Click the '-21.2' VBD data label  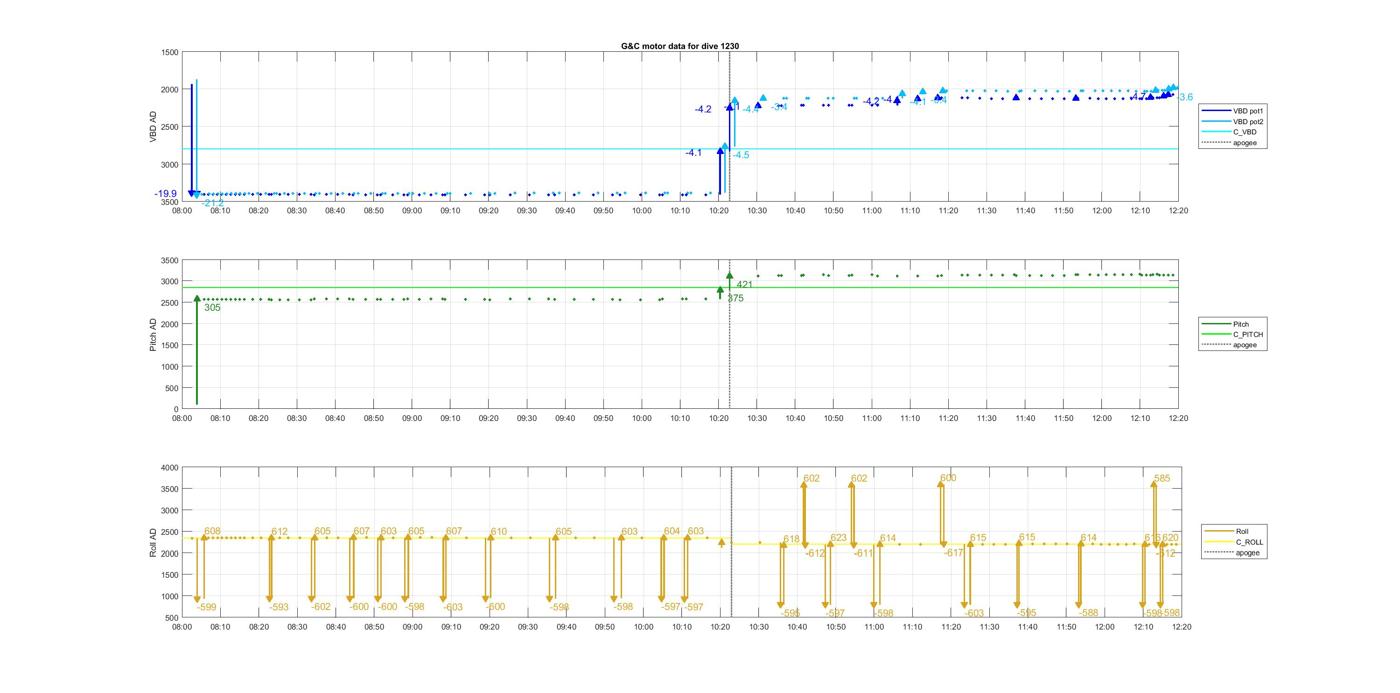coord(213,203)
